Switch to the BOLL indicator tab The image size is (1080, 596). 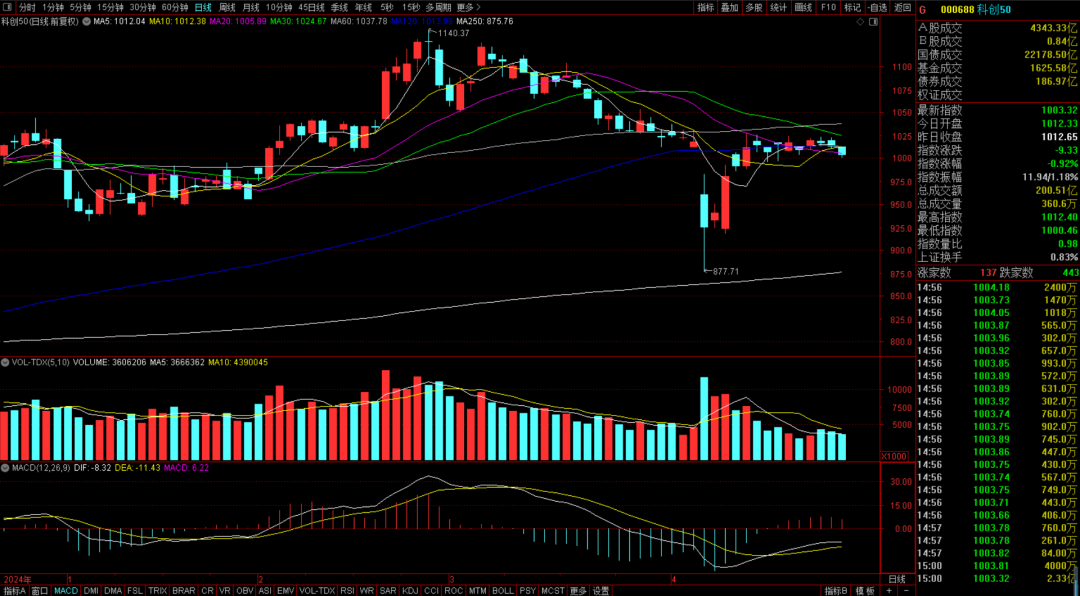tap(502, 590)
